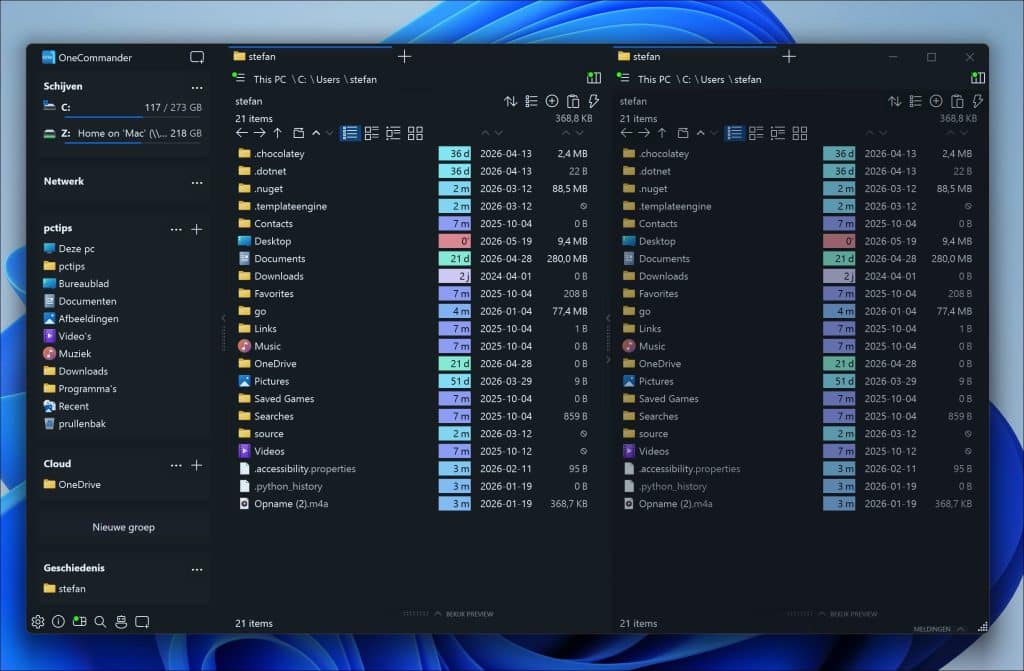Click footer note icon next to robot
The image size is (1024, 671).
(x=142, y=621)
